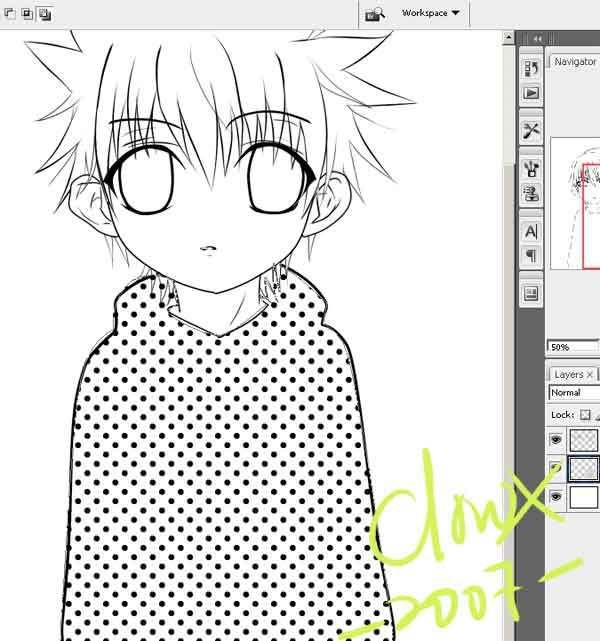600x641 pixels.
Task: Close the Layers tab with its x
Action: (x=589, y=374)
